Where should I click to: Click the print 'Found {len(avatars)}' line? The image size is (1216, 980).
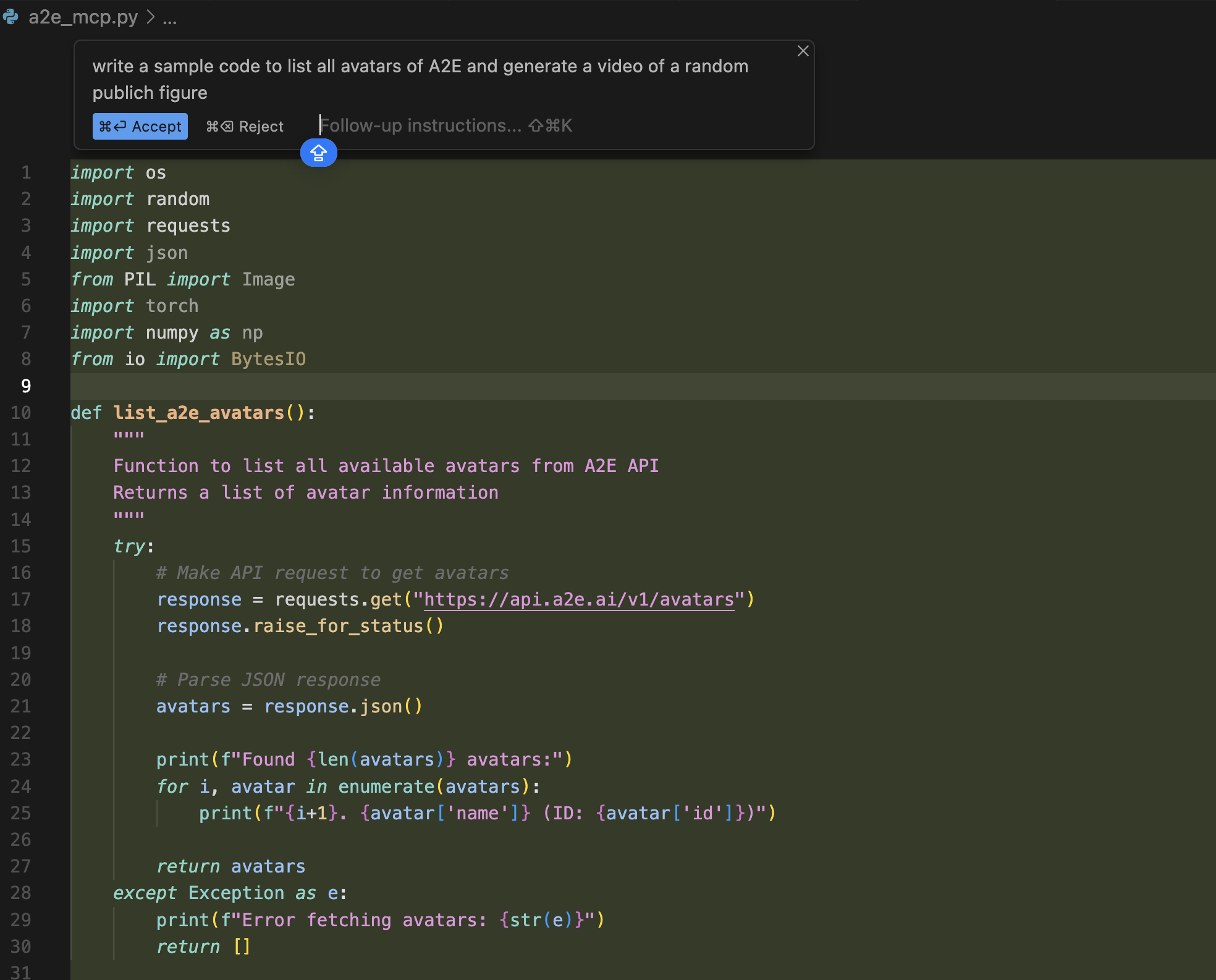click(365, 759)
